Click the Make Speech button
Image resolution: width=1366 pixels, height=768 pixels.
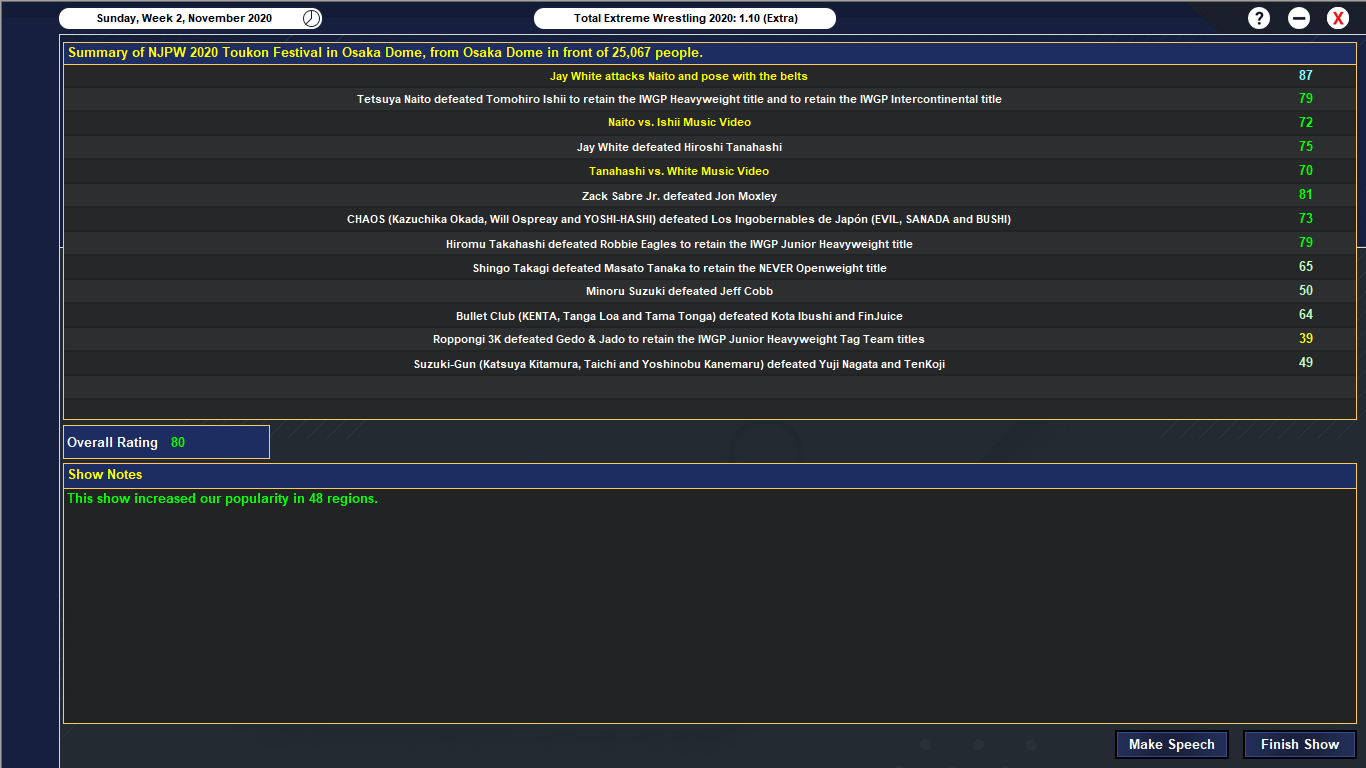pos(1172,744)
